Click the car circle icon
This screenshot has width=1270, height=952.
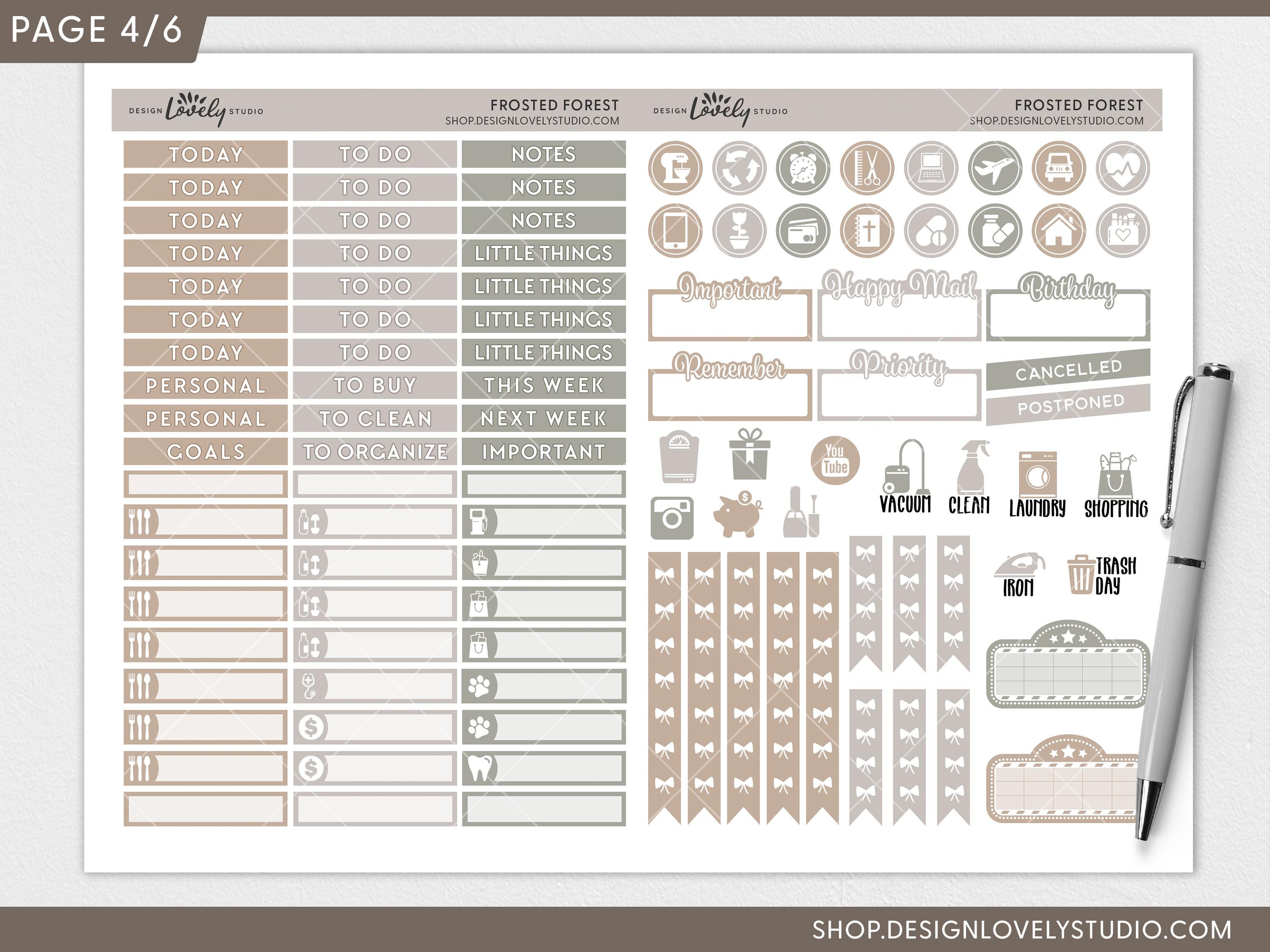(1059, 168)
